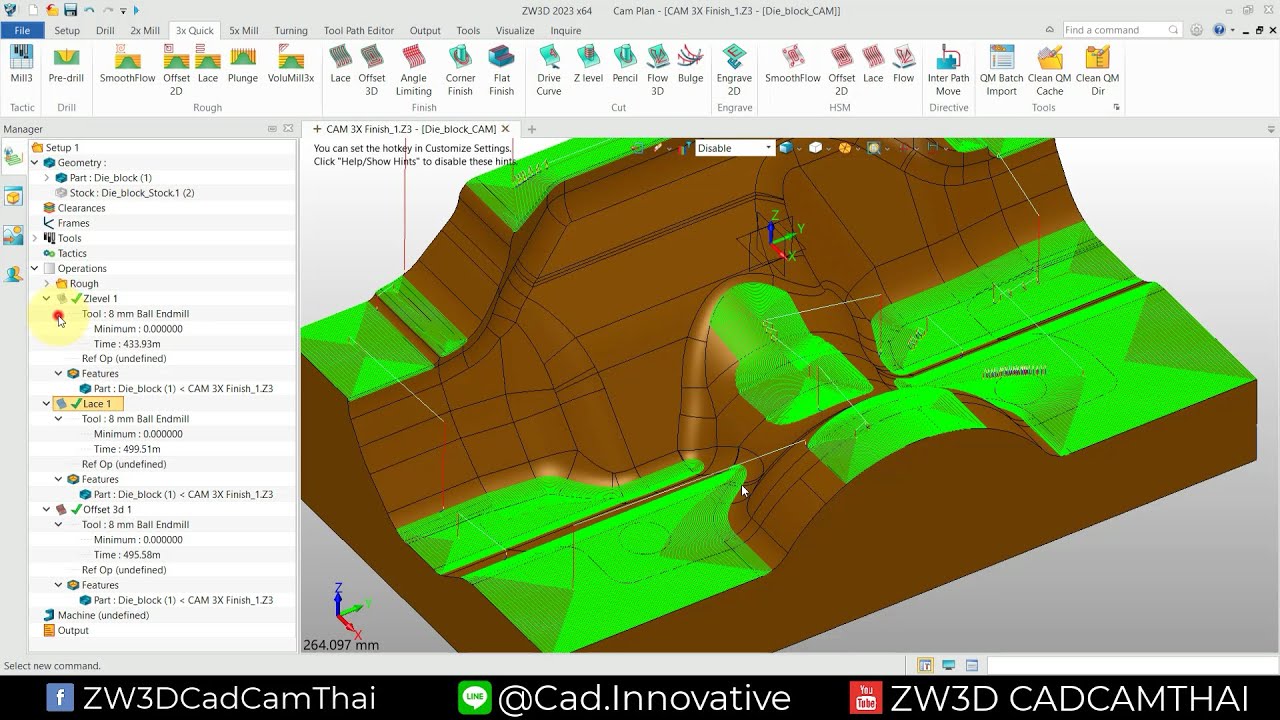Pick the VoluMill3x operation
The width and height of the screenshot is (1280, 720).
pyautogui.click(x=291, y=64)
